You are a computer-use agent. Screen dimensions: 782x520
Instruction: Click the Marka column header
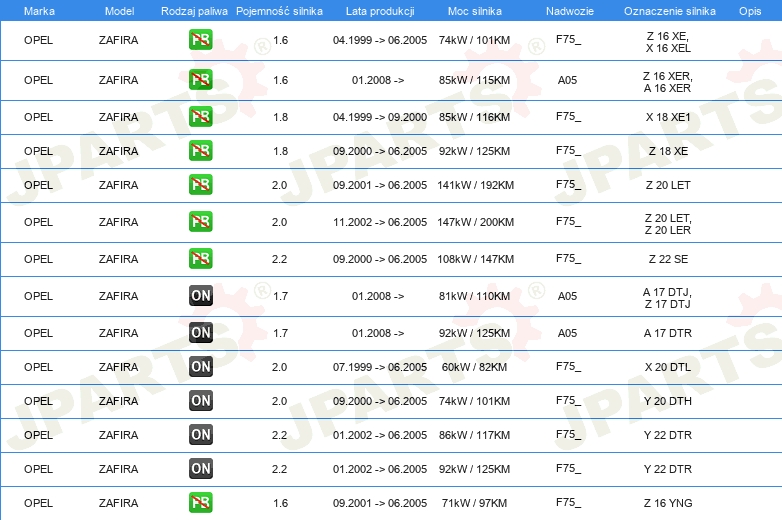pyautogui.click(x=39, y=11)
